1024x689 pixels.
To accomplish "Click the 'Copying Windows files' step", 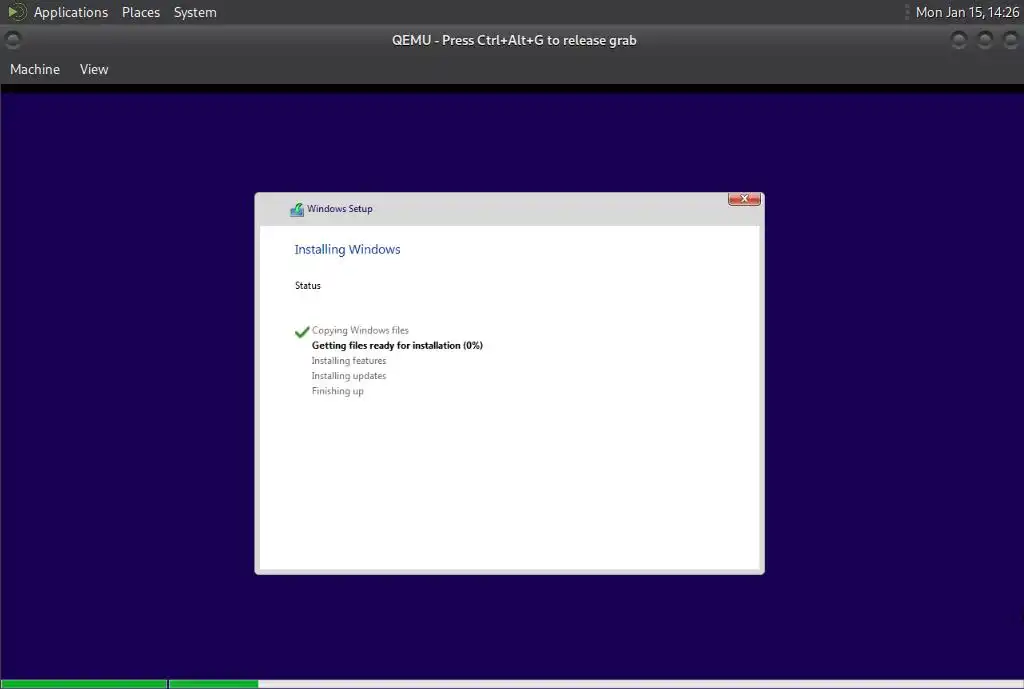I will coord(360,330).
